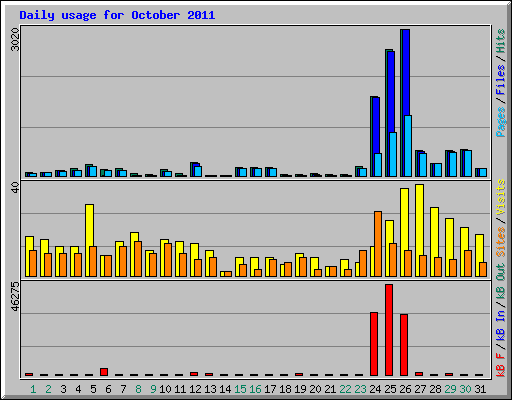Image resolution: width=512 pixels, height=400 pixels.
Task: Click day 23 on the x-axis
Action: [360, 389]
